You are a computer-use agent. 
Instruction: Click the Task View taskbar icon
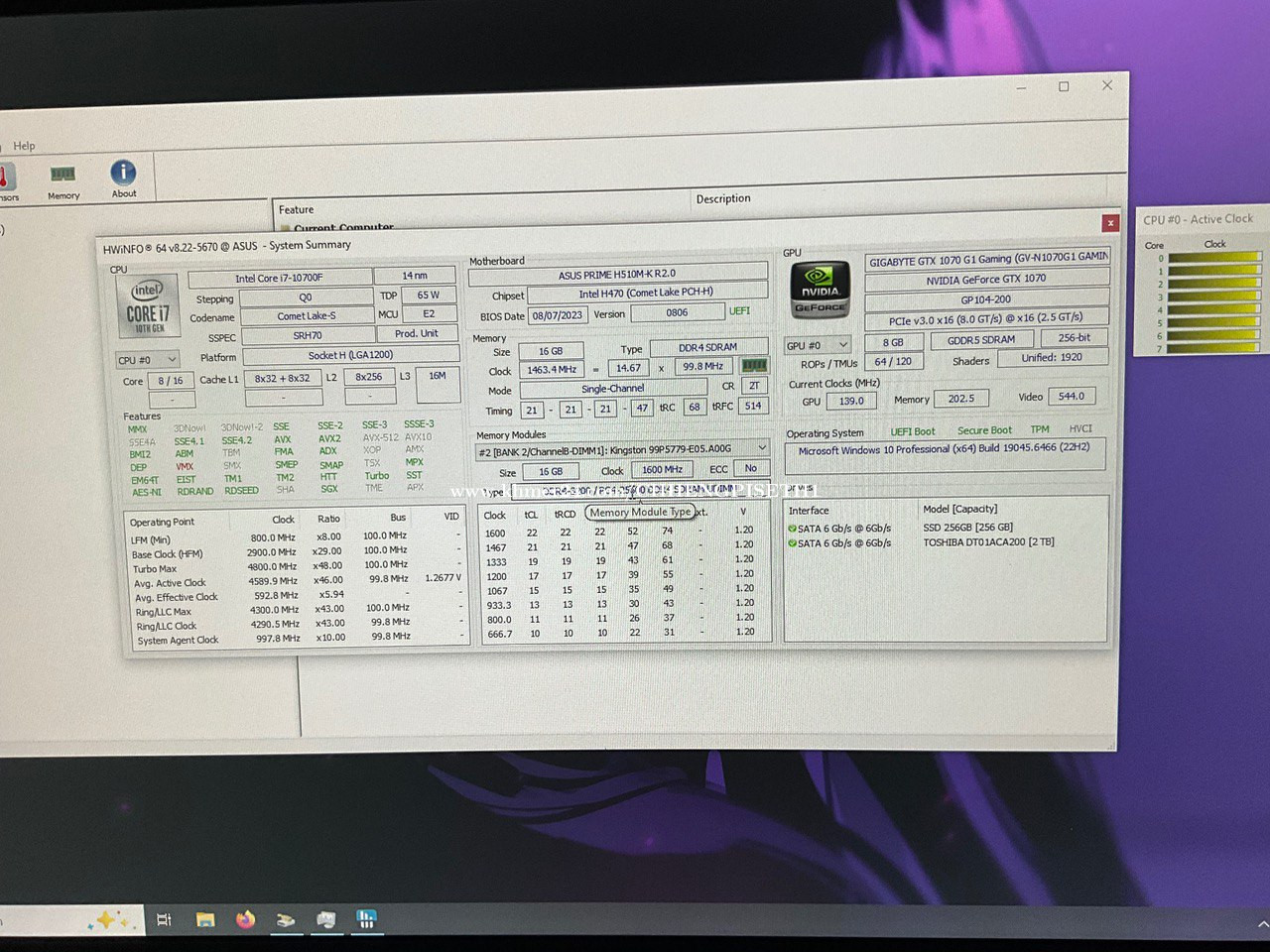point(165,919)
